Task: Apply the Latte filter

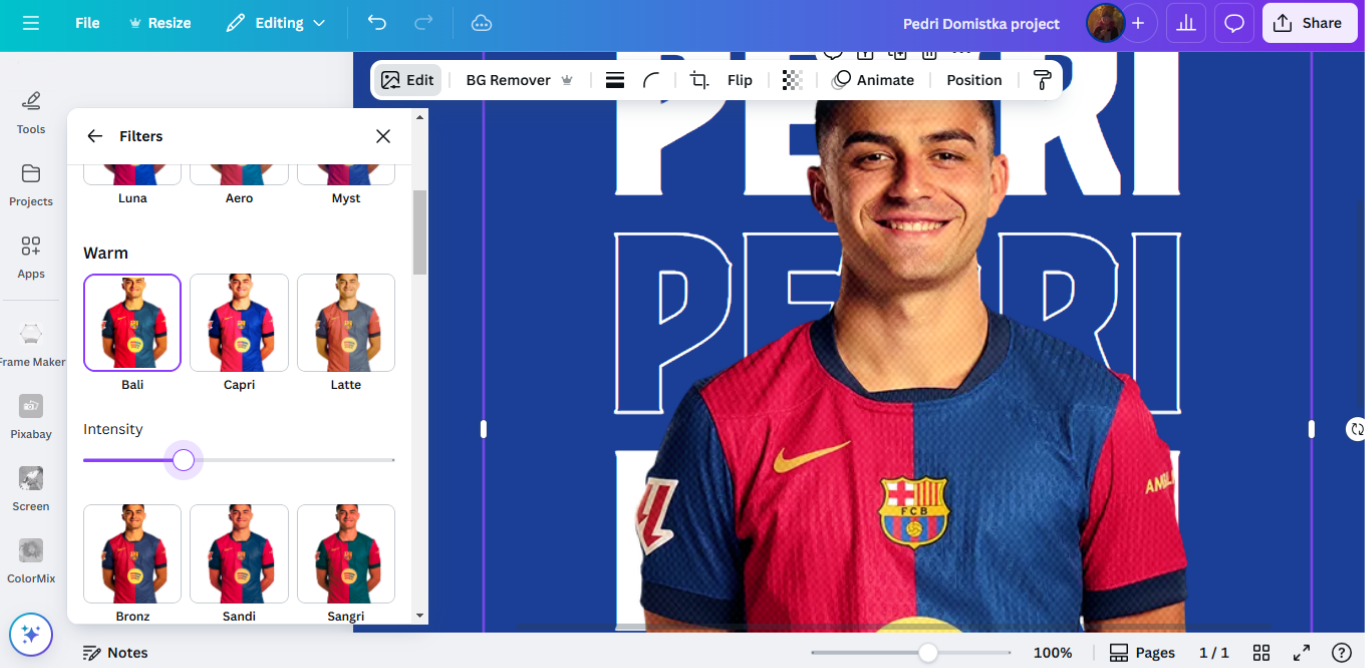Action: click(346, 322)
